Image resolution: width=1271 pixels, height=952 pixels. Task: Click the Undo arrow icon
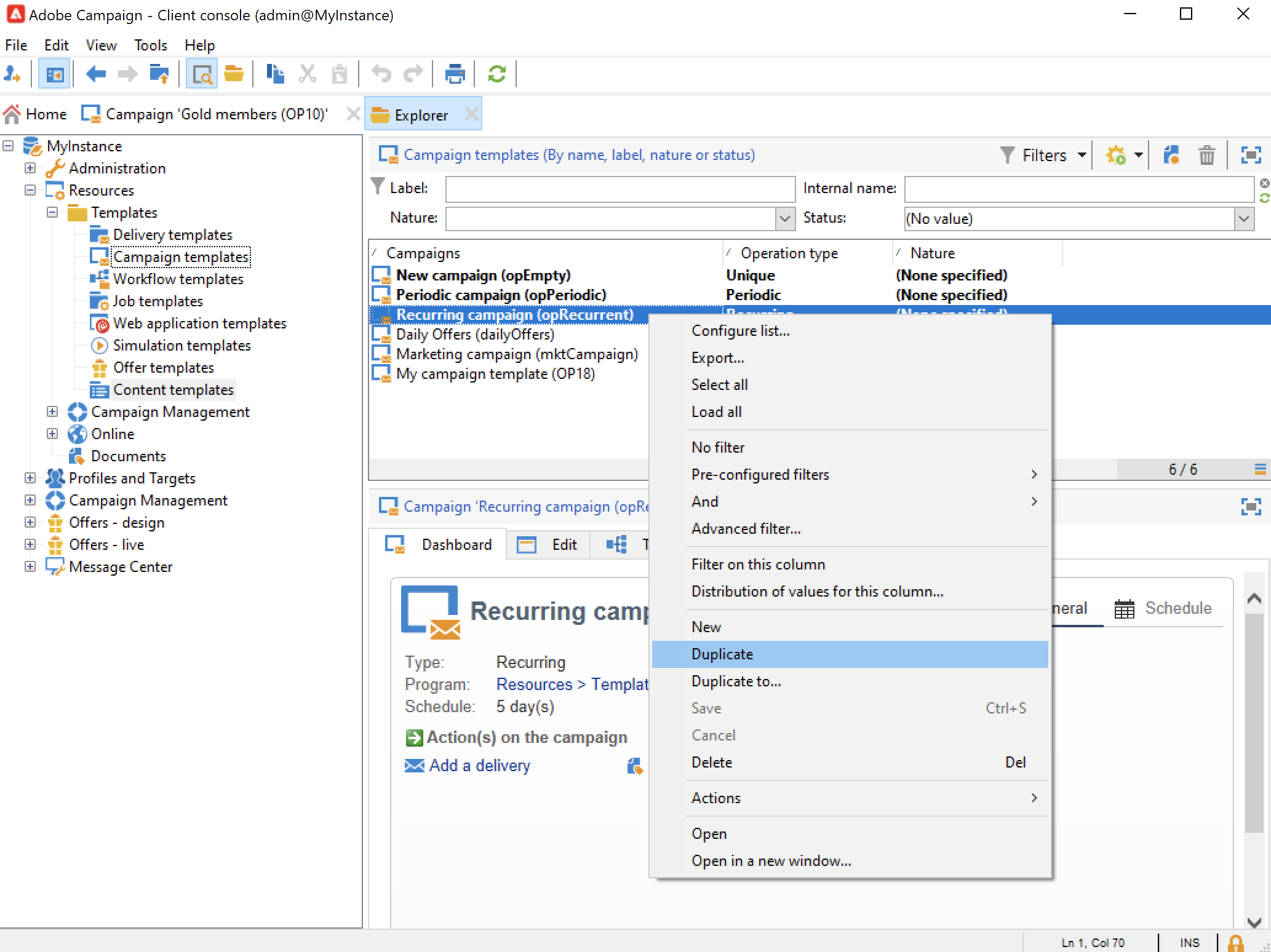click(x=381, y=74)
